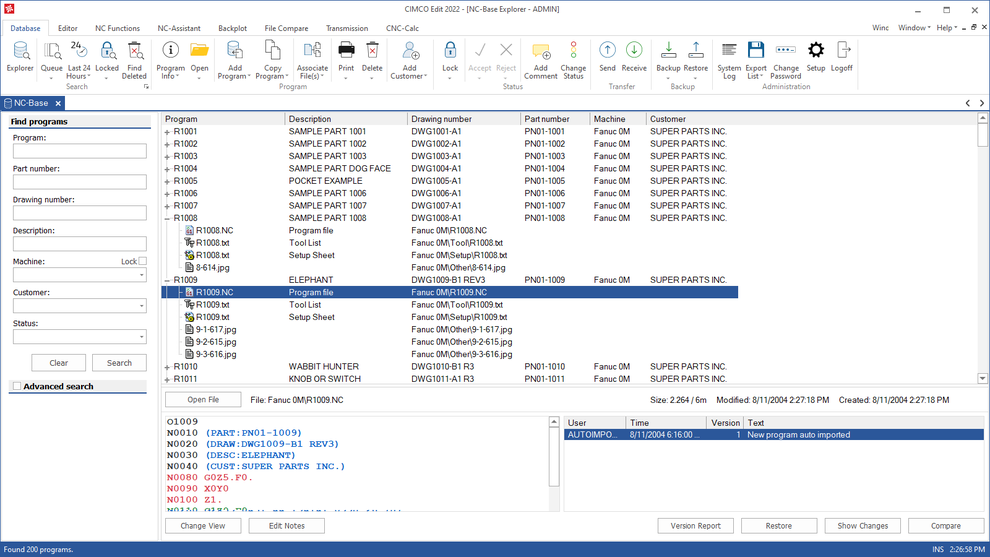
Task: Expand the R1001 program row
Action: [167, 132]
